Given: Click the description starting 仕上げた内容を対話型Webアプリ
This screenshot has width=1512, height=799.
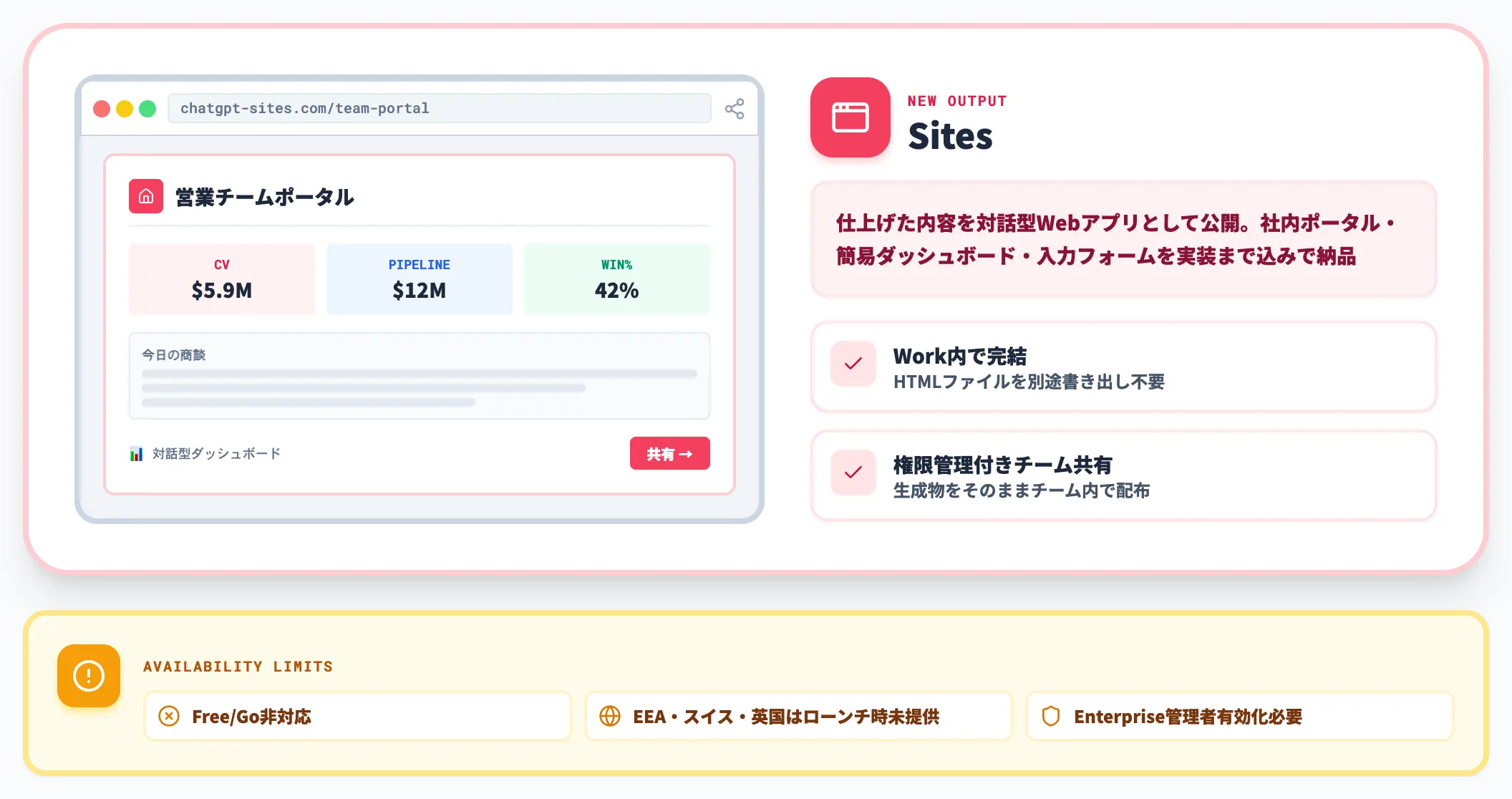Looking at the screenshot, I should [1117, 239].
